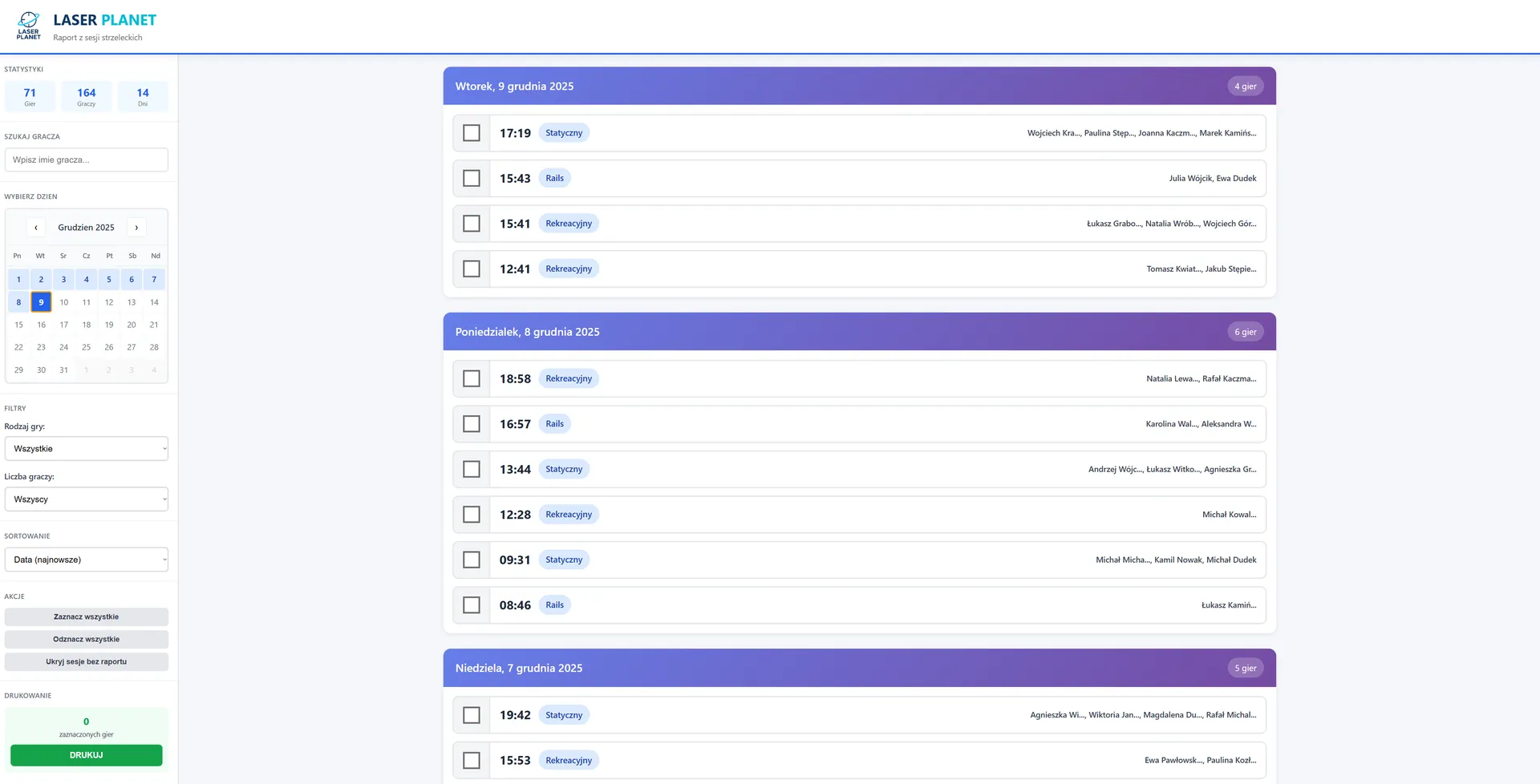Click the Niedziela, 7 grudnia 2025 header
The height and width of the screenshot is (784, 1540).
pyautogui.click(x=860, y=668)
